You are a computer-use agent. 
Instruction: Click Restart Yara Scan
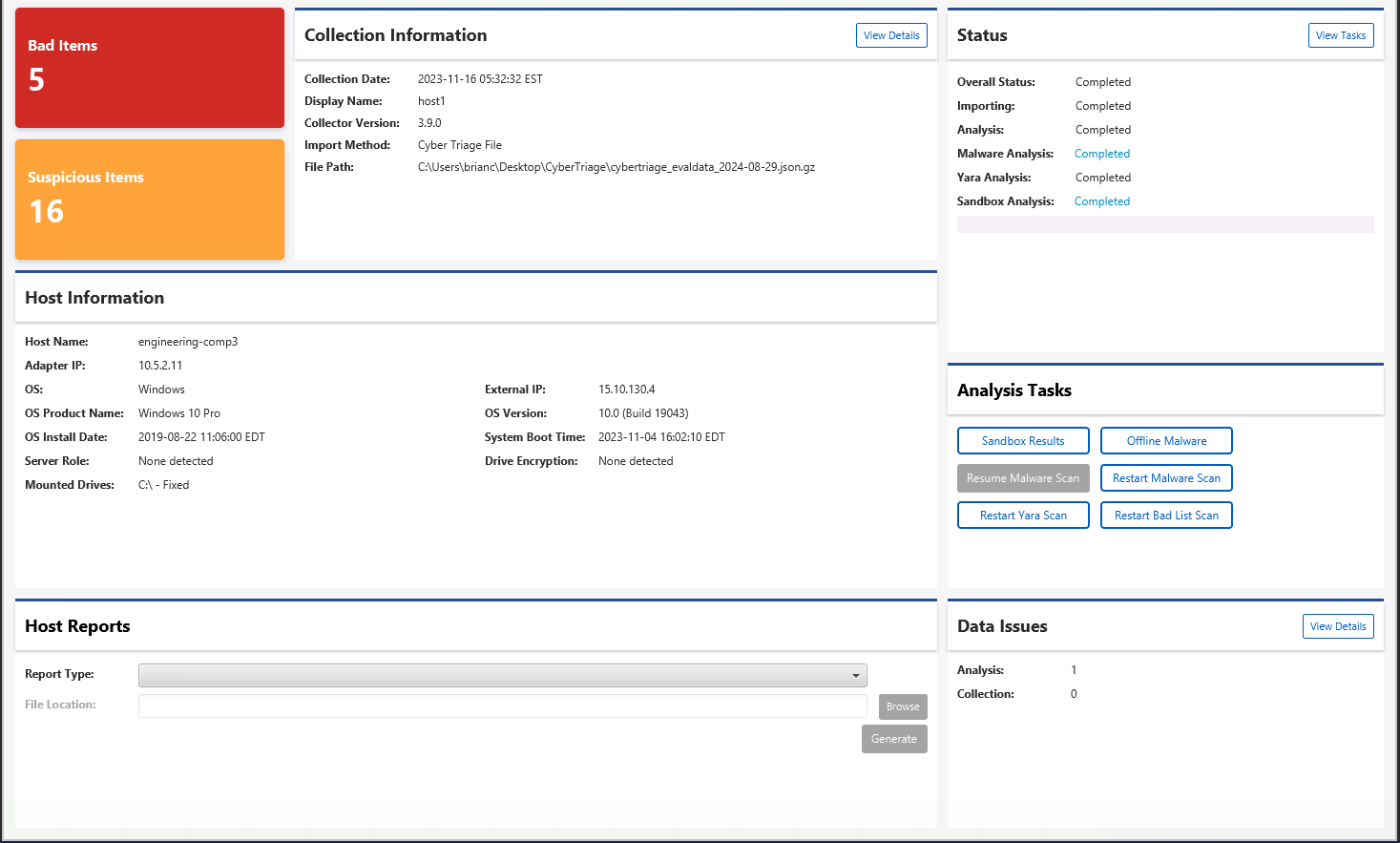(x=1023, y=516)
